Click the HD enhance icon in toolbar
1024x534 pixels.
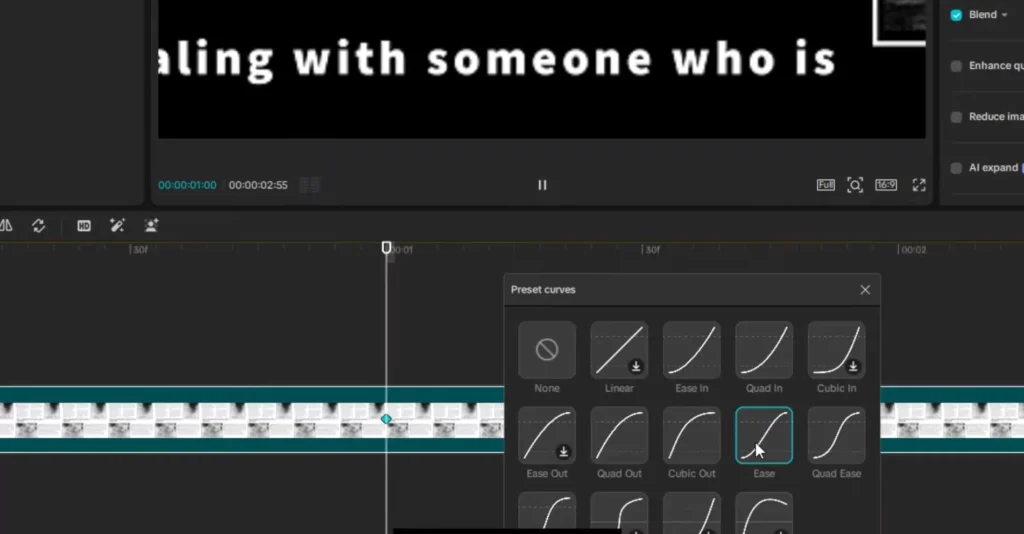point(84,226)
